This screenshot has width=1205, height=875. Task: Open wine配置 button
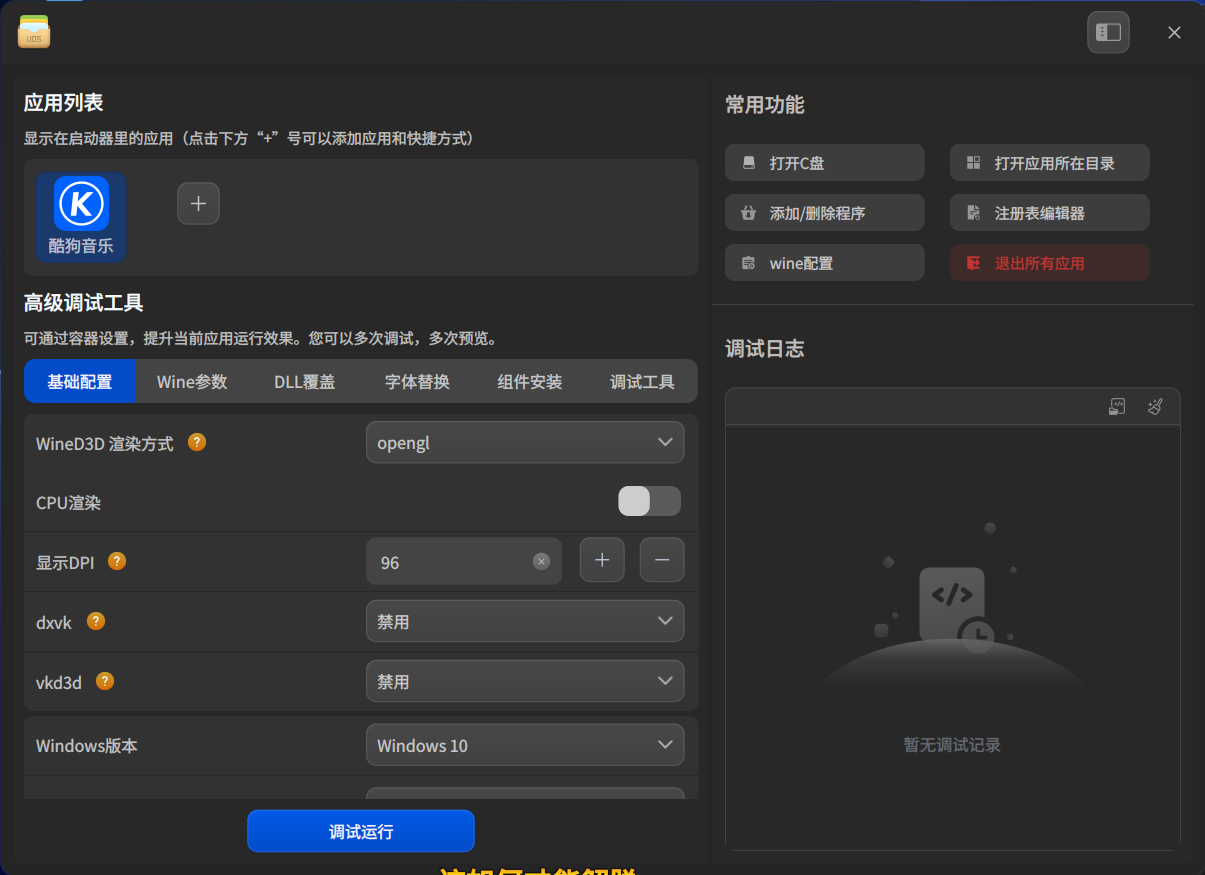[825, 263]
